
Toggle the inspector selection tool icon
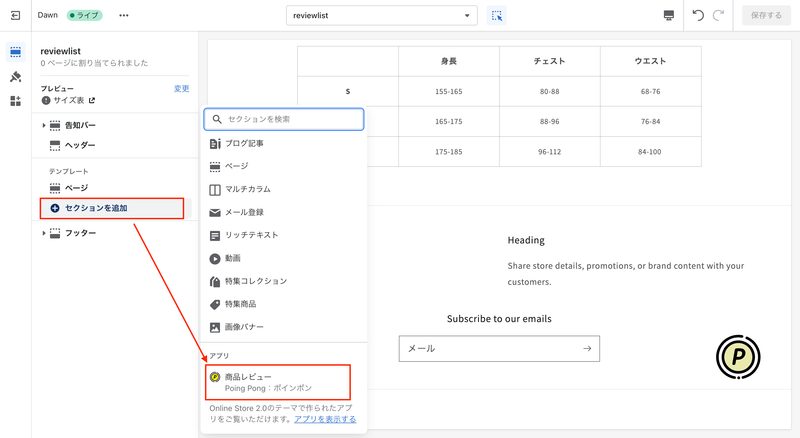click(x=497, y=16)
